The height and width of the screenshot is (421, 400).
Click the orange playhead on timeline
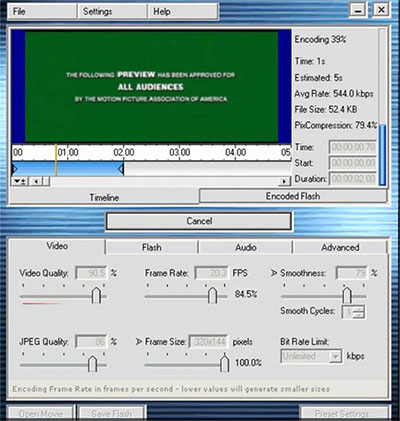point(56,161)
